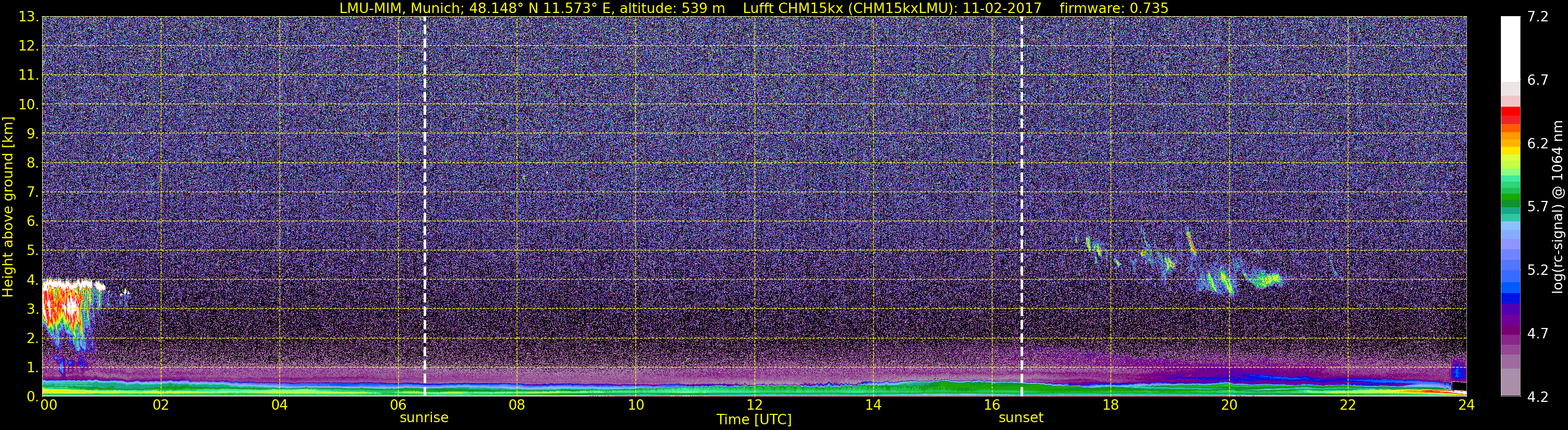Click the y-axis tick label '3.'
Viewport: 1568px width, 430px height.
(32, 309)
